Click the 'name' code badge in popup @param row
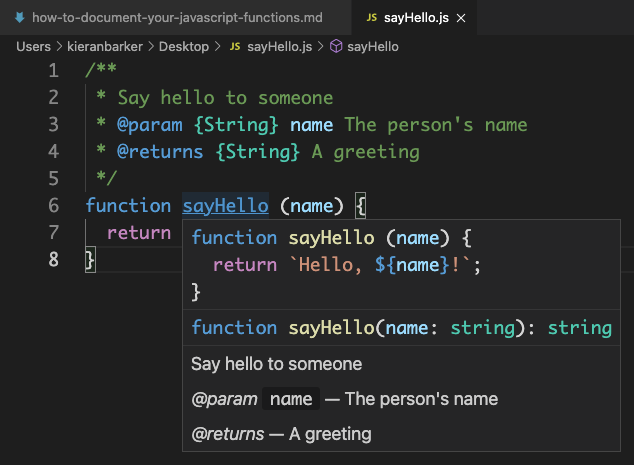This screenshot has height=465, width=634. point(291,399)
